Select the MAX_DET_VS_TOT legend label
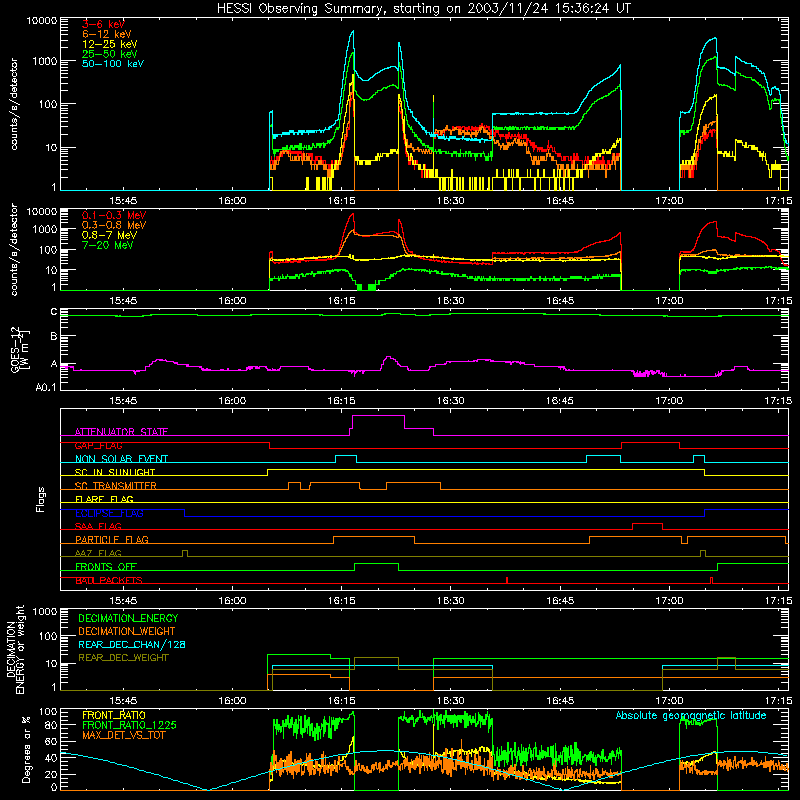800x800 pixels. (123, 735)
